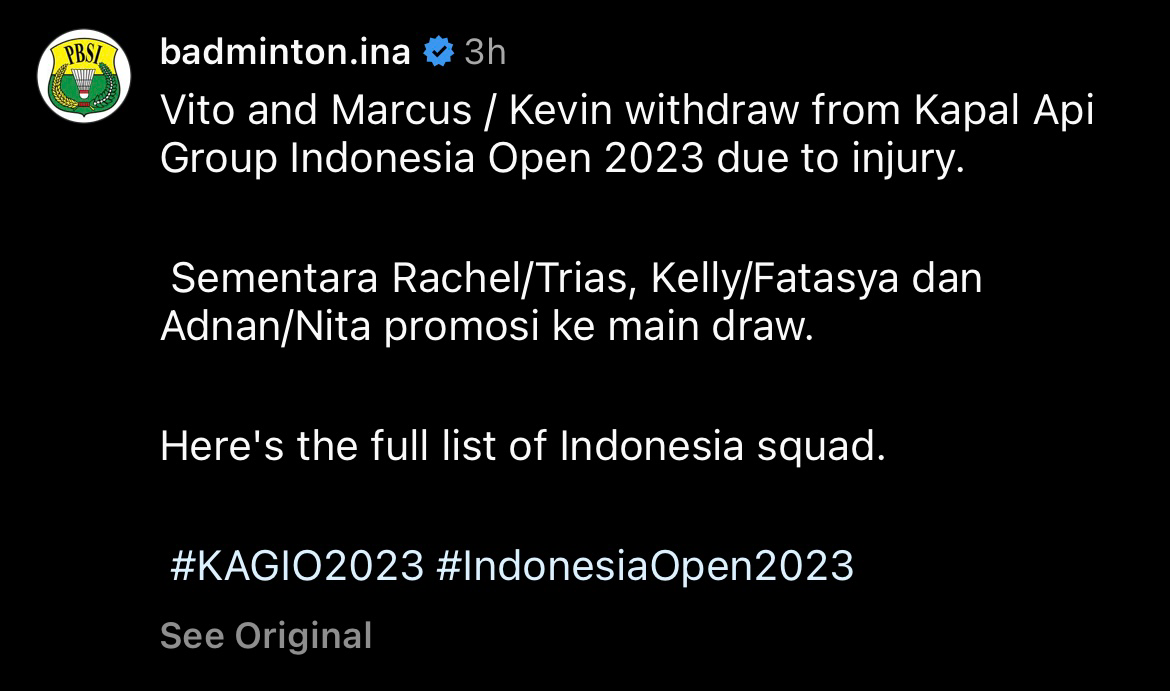Viewport: 1170px width, 691px height.
Task: Click the word 'Sementara' in the caption
Action: (x=274, y=279)
